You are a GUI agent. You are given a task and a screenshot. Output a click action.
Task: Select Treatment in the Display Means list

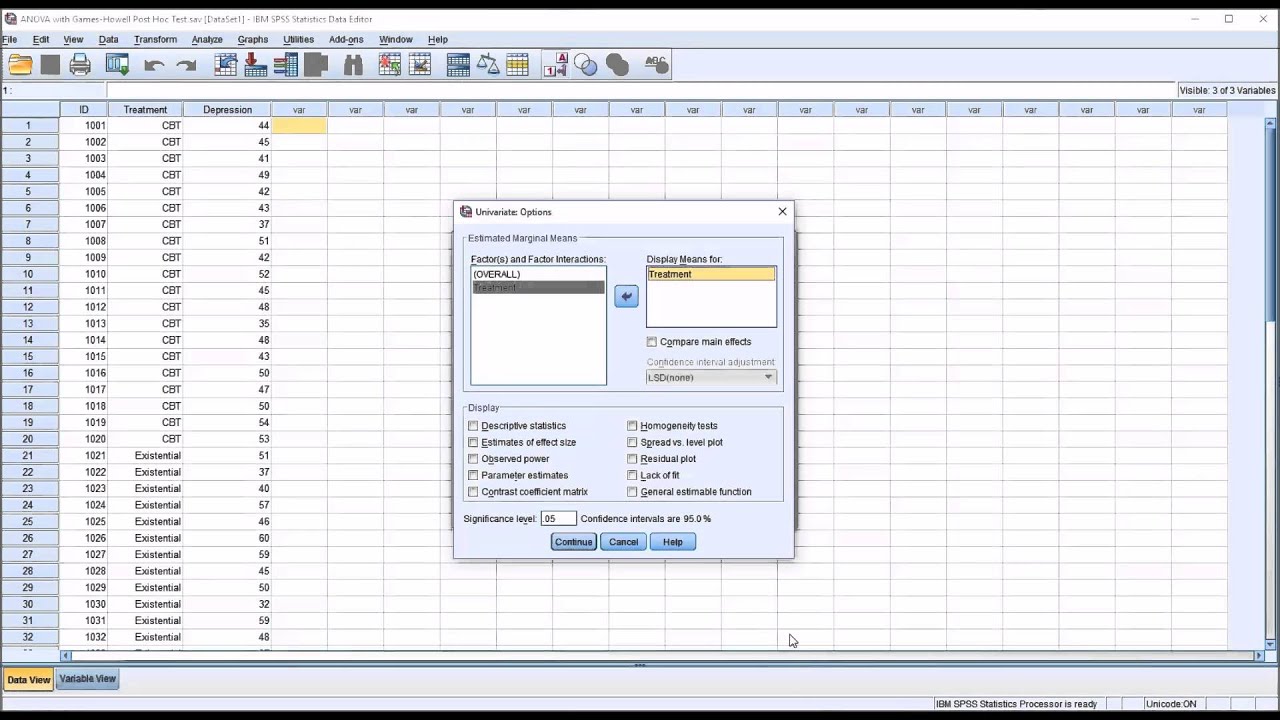(711, 274)
